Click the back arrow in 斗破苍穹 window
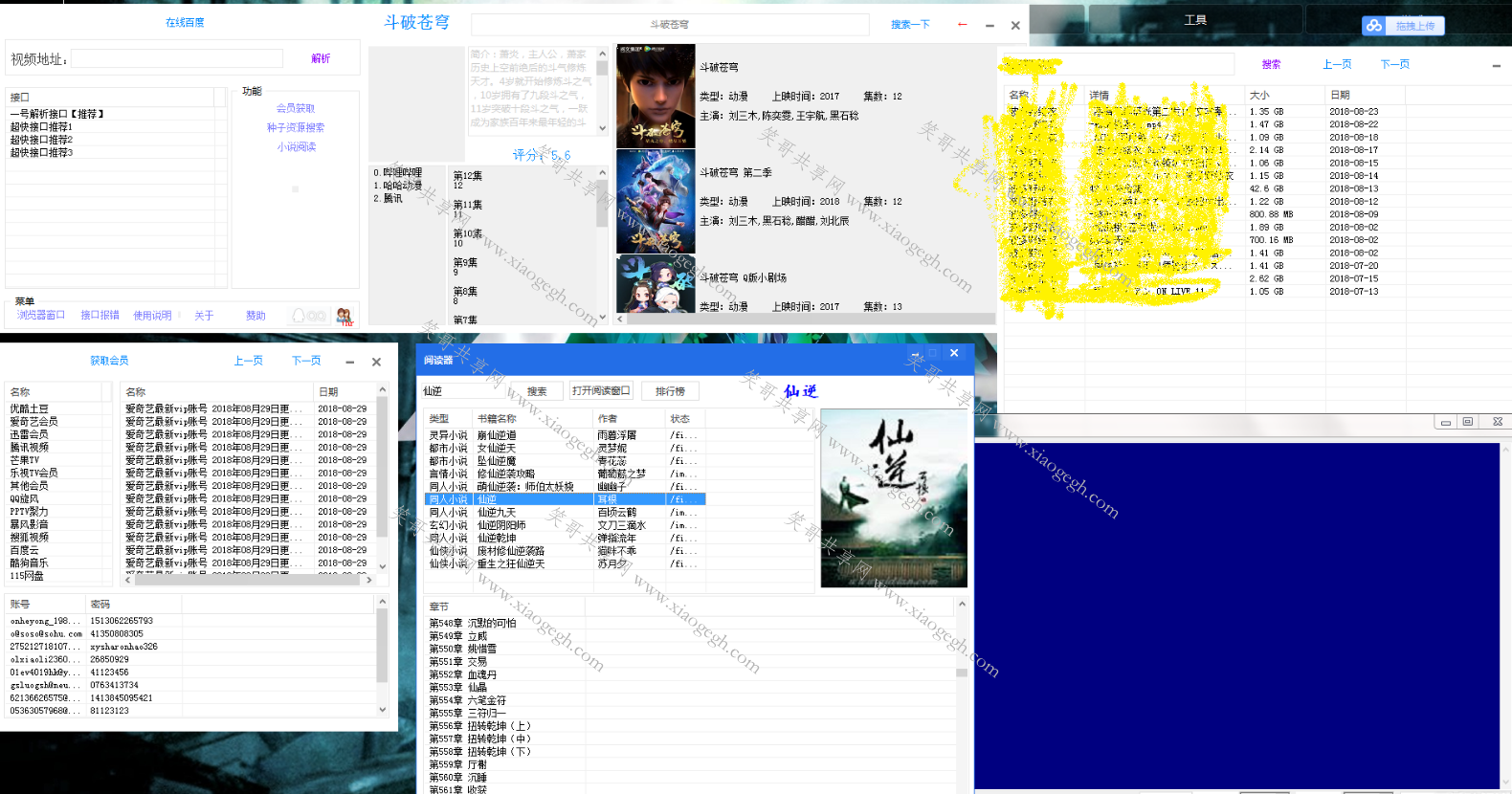Viewport: 1512px width, 794px height. tap(962, 25)
